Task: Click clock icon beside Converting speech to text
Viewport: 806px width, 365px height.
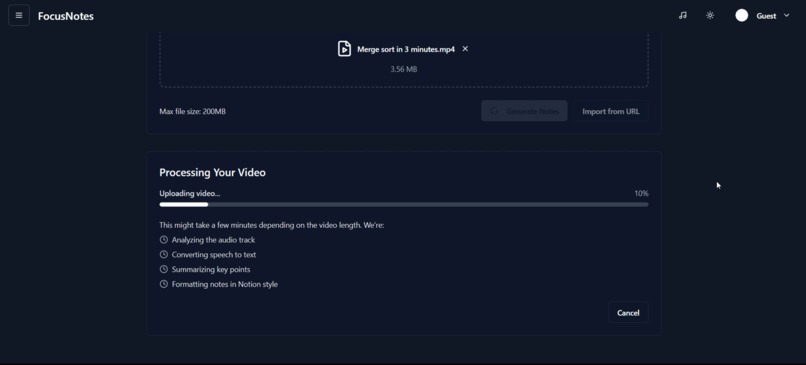Action: pos(163,254)
